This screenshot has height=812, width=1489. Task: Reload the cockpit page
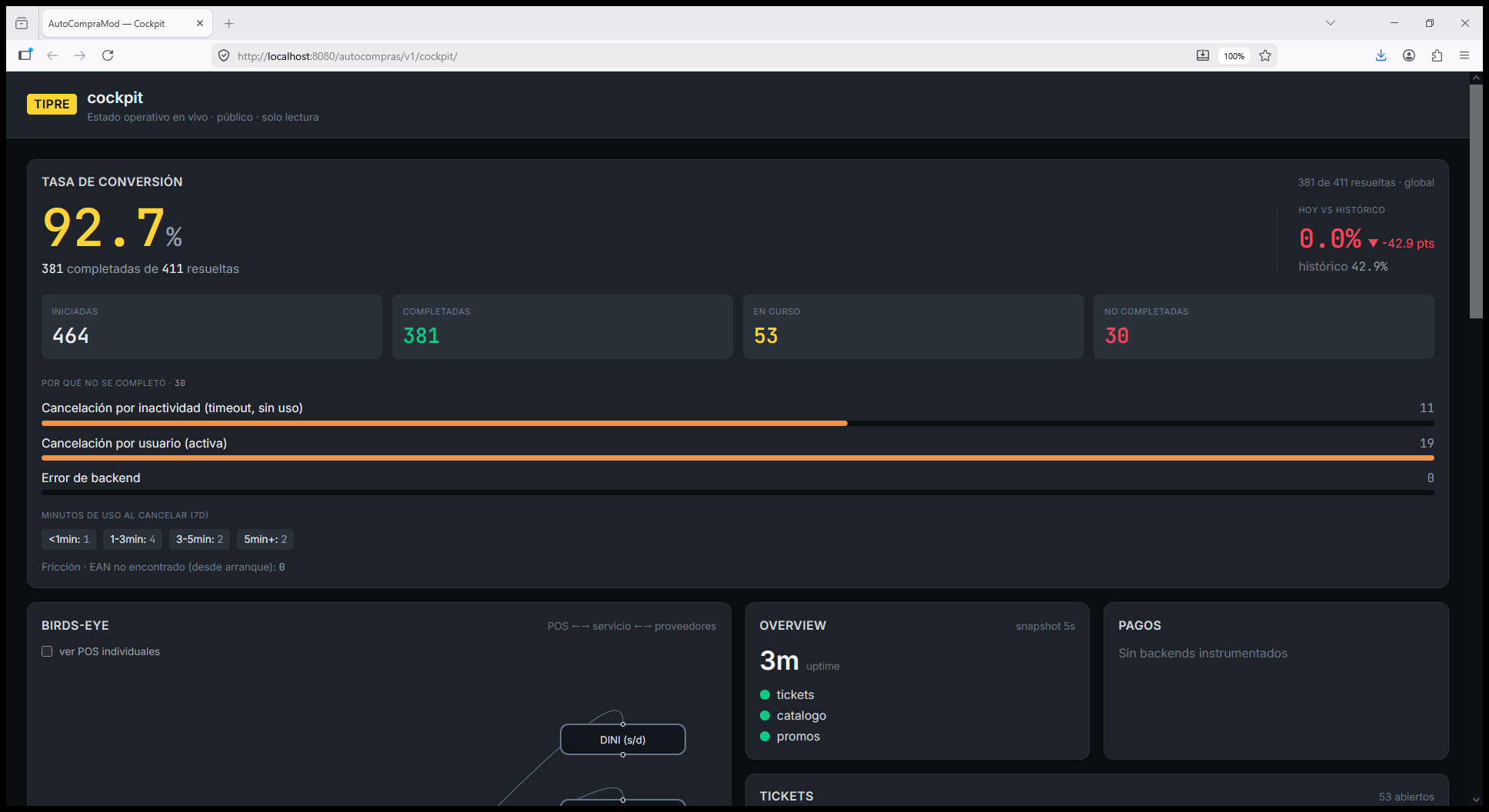108,55
